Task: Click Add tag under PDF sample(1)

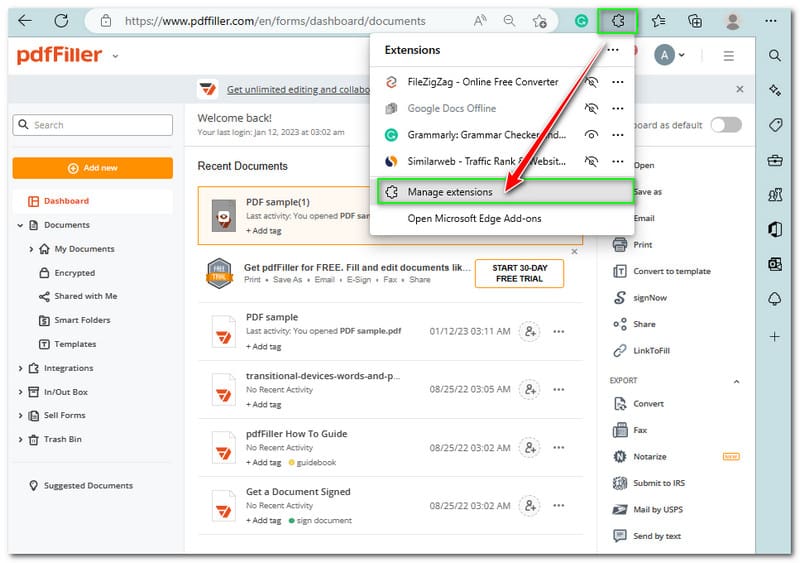Action: (x=263, y=231)
